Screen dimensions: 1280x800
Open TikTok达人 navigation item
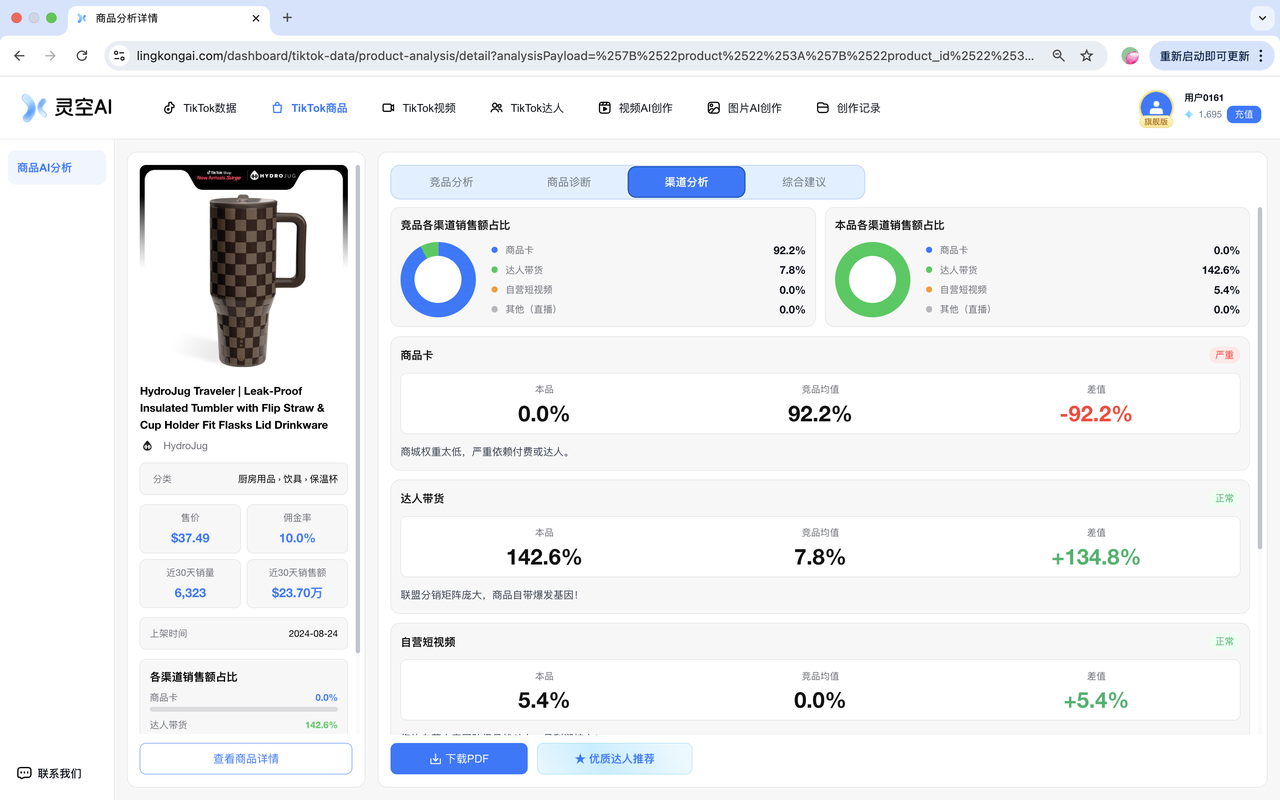pyautogui.click(x=527, y=108)
